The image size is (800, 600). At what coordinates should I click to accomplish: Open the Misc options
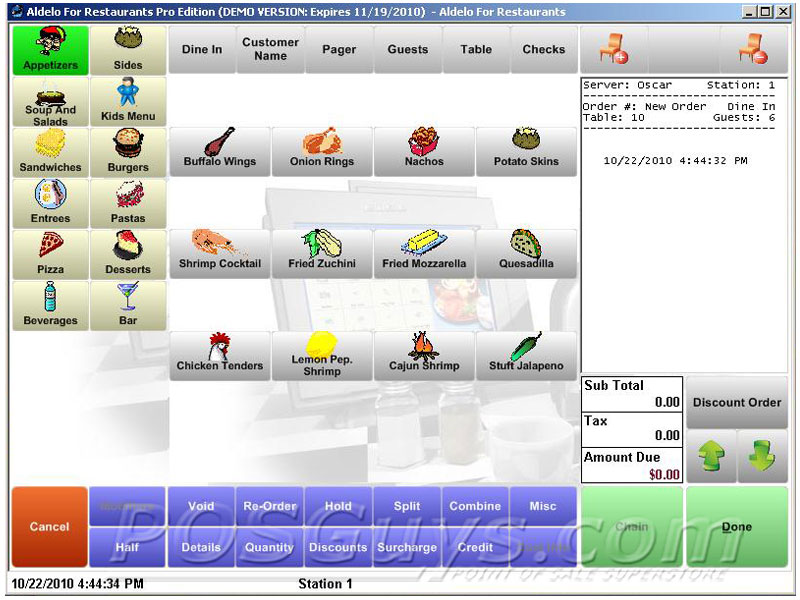(543, 506)
